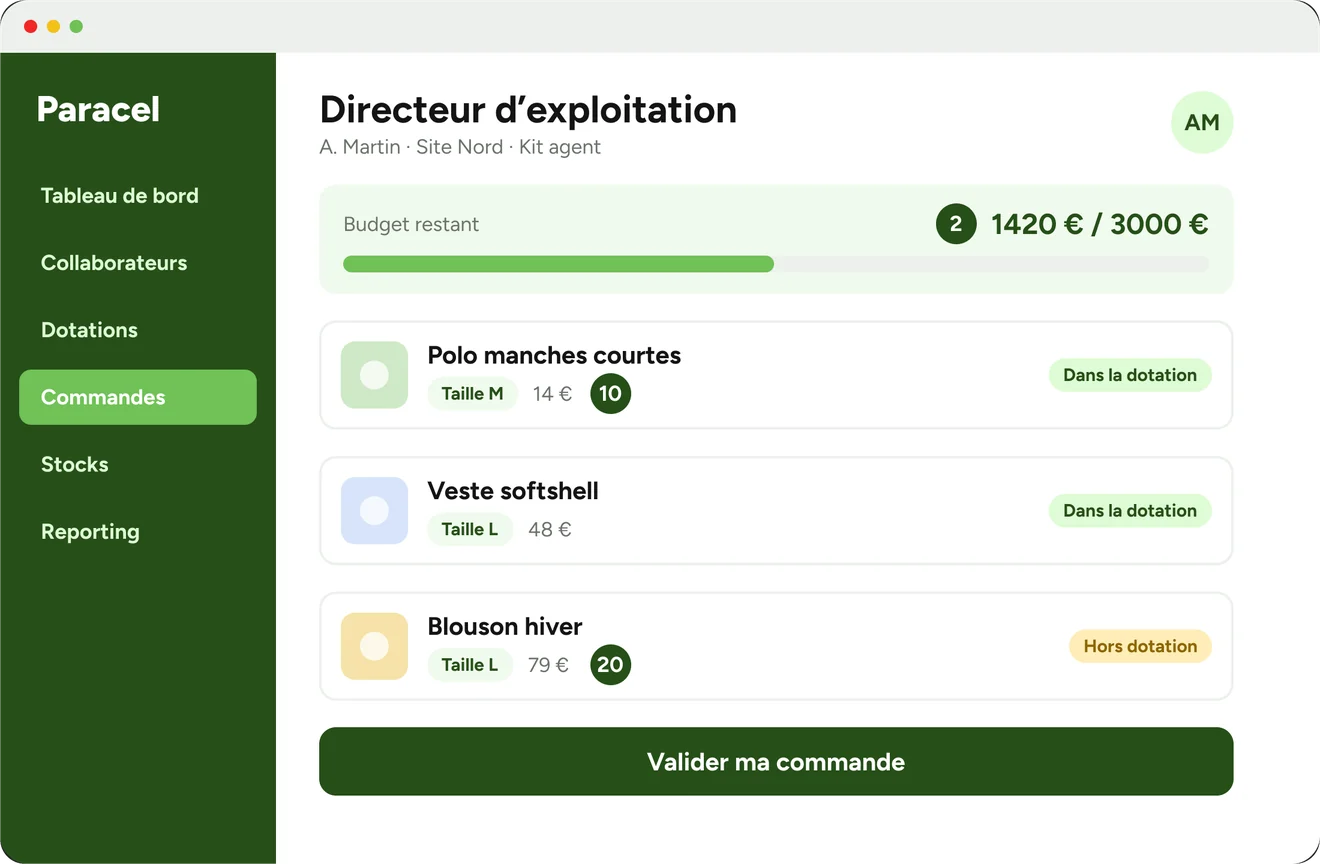The width and height of the screenshot is (1320, 864).
Task: Select the Commandes menu item
Action: click(138, 397)
